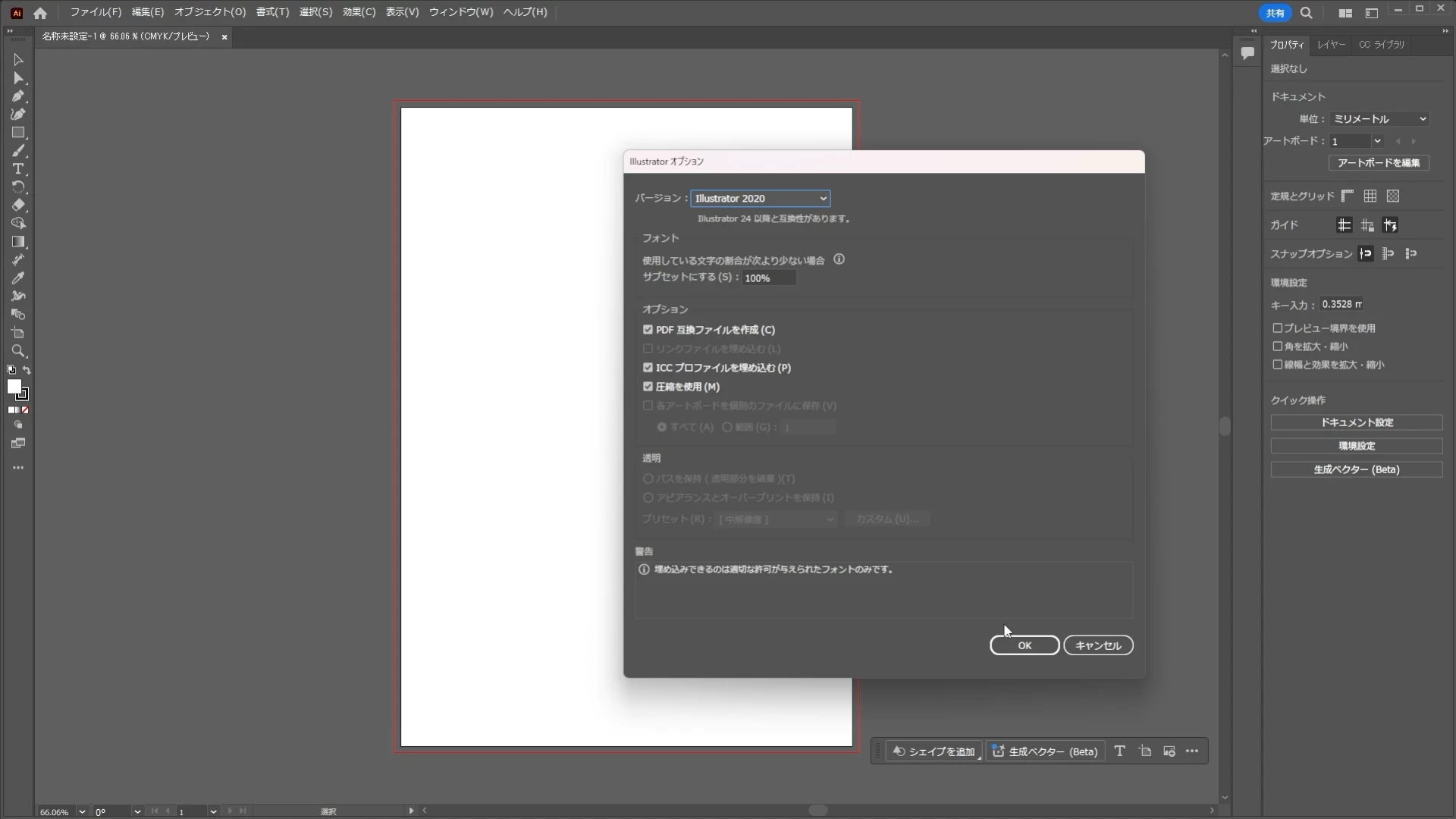
Task: Select the Zoom tool magnifier
Action: coord(18,351)
